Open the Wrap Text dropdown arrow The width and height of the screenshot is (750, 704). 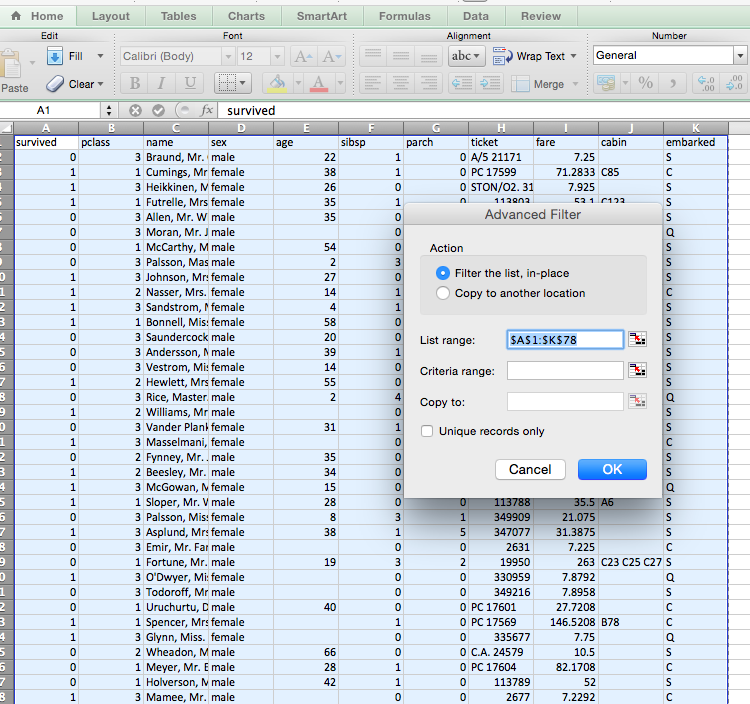[573, 56]
